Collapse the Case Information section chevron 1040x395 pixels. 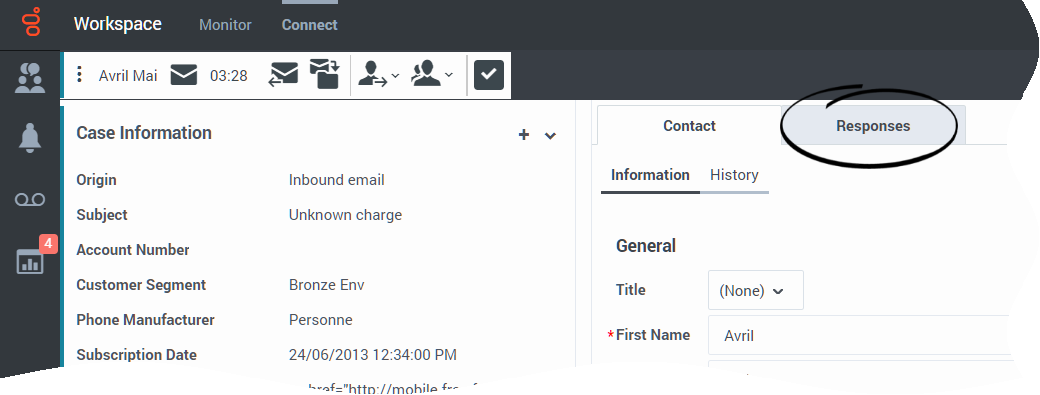coord(550,136)
